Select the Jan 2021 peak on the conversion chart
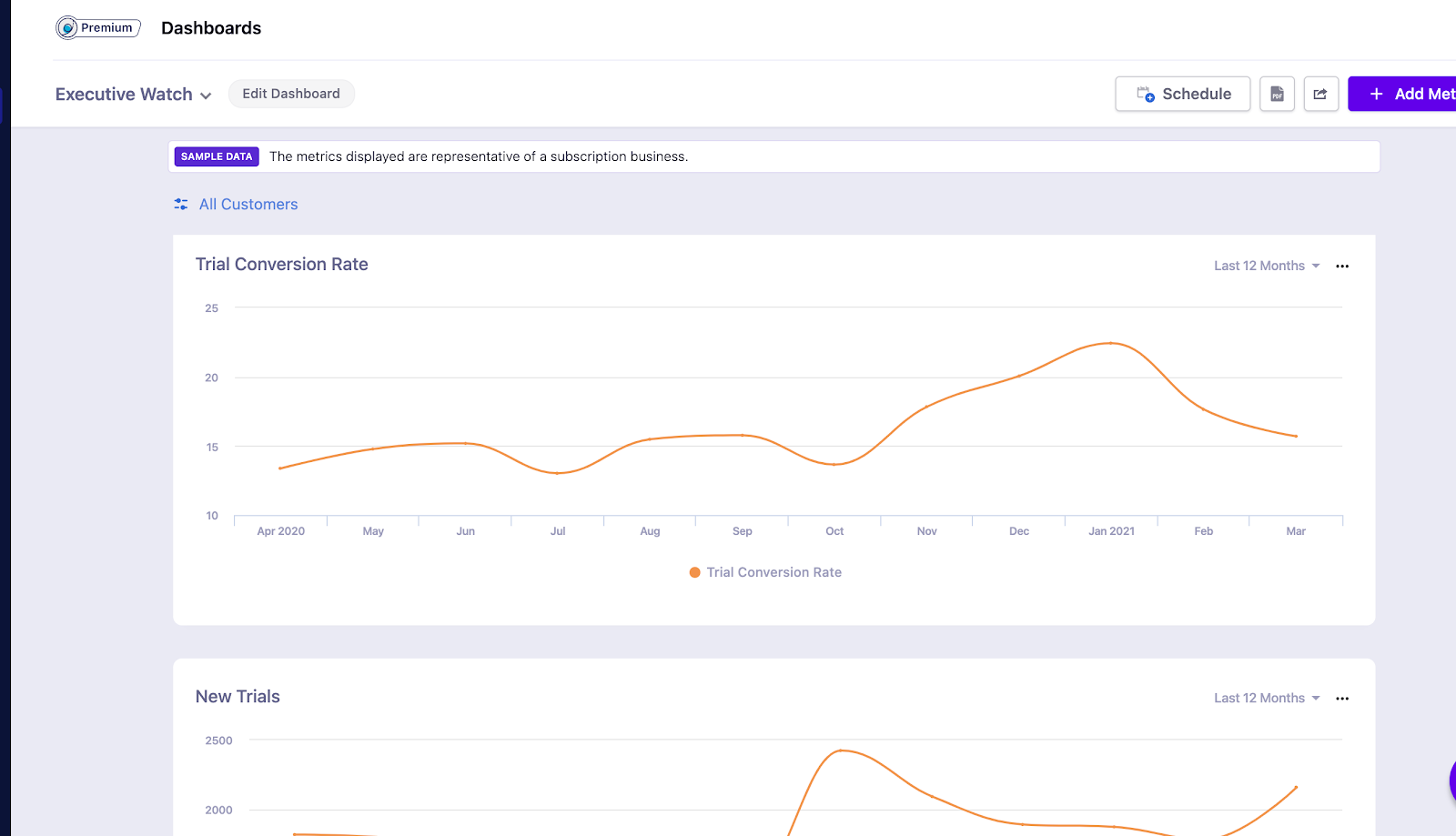The width and height of the screenshot is (1456, 836). [x=1111, y=343]
